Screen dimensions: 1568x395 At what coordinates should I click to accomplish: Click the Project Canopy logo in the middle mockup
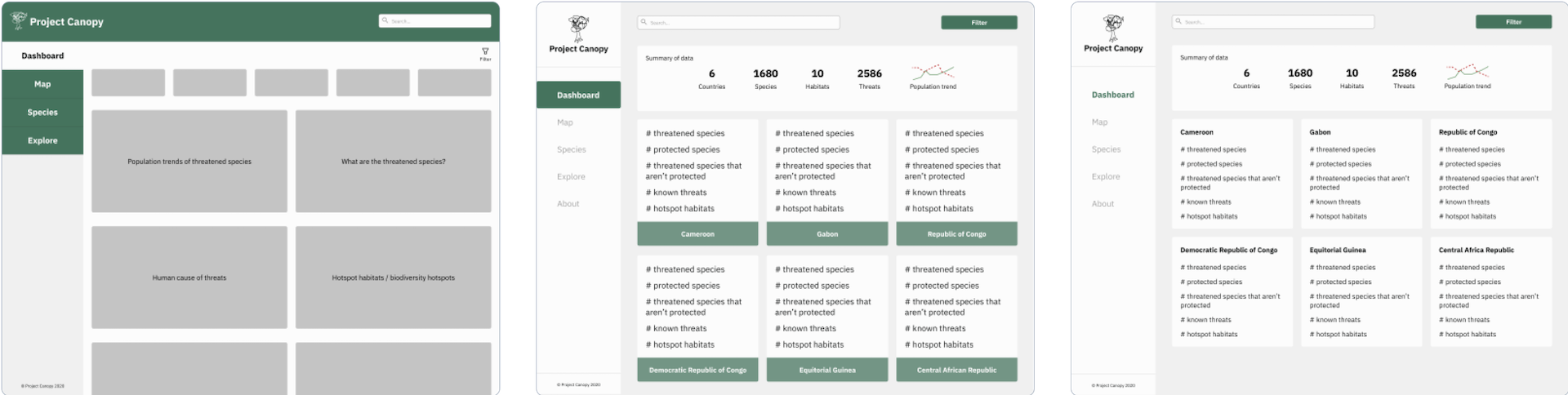pos(578,29)
